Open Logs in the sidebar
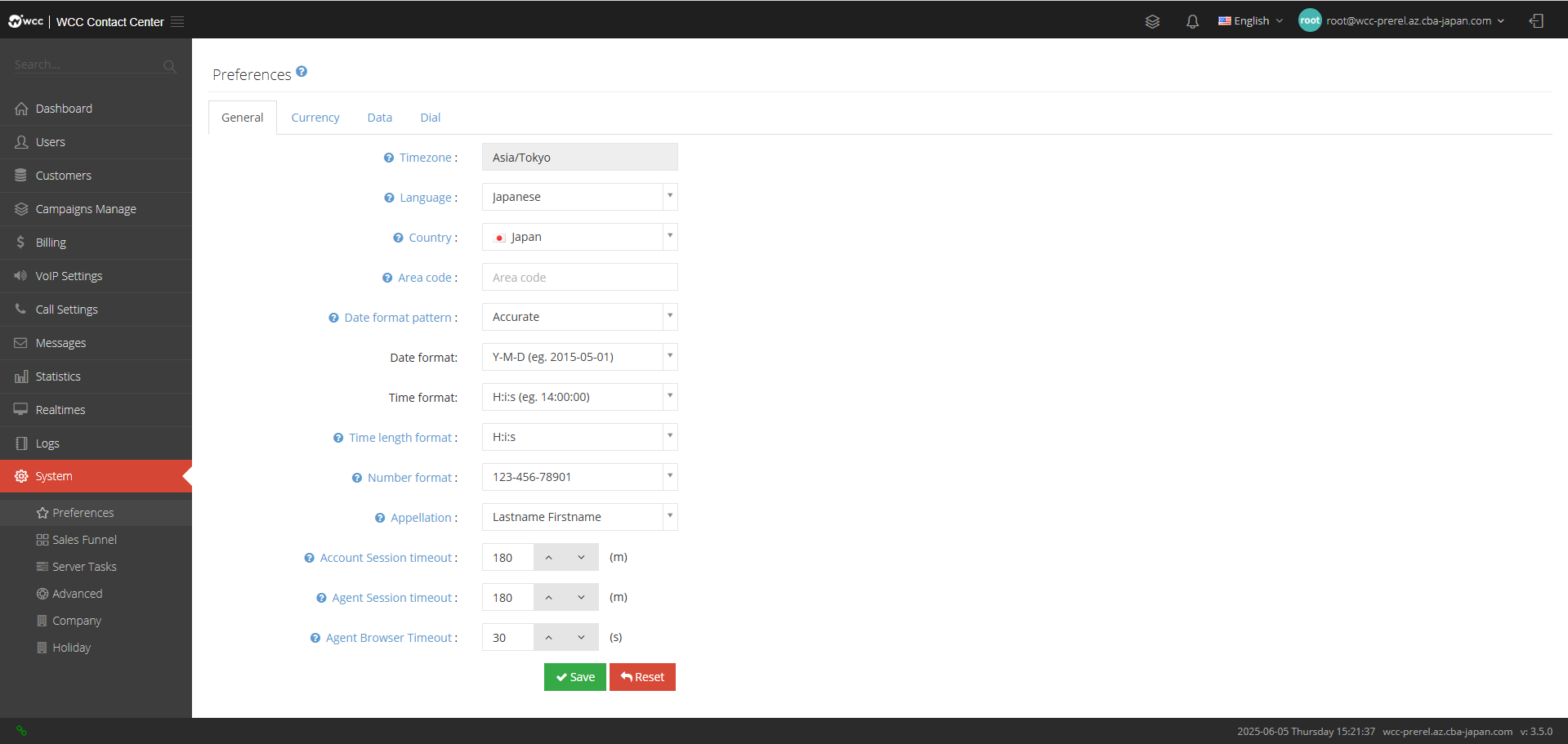 click(x=96, y=443)
